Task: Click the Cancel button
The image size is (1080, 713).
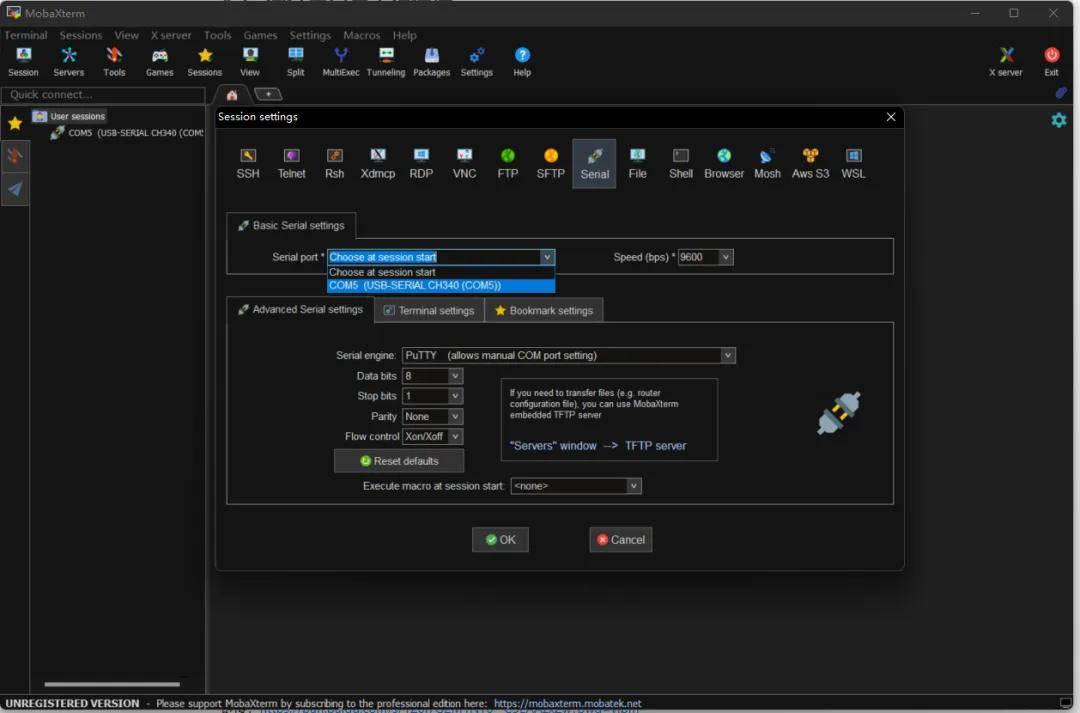Action: click(621, 539)
